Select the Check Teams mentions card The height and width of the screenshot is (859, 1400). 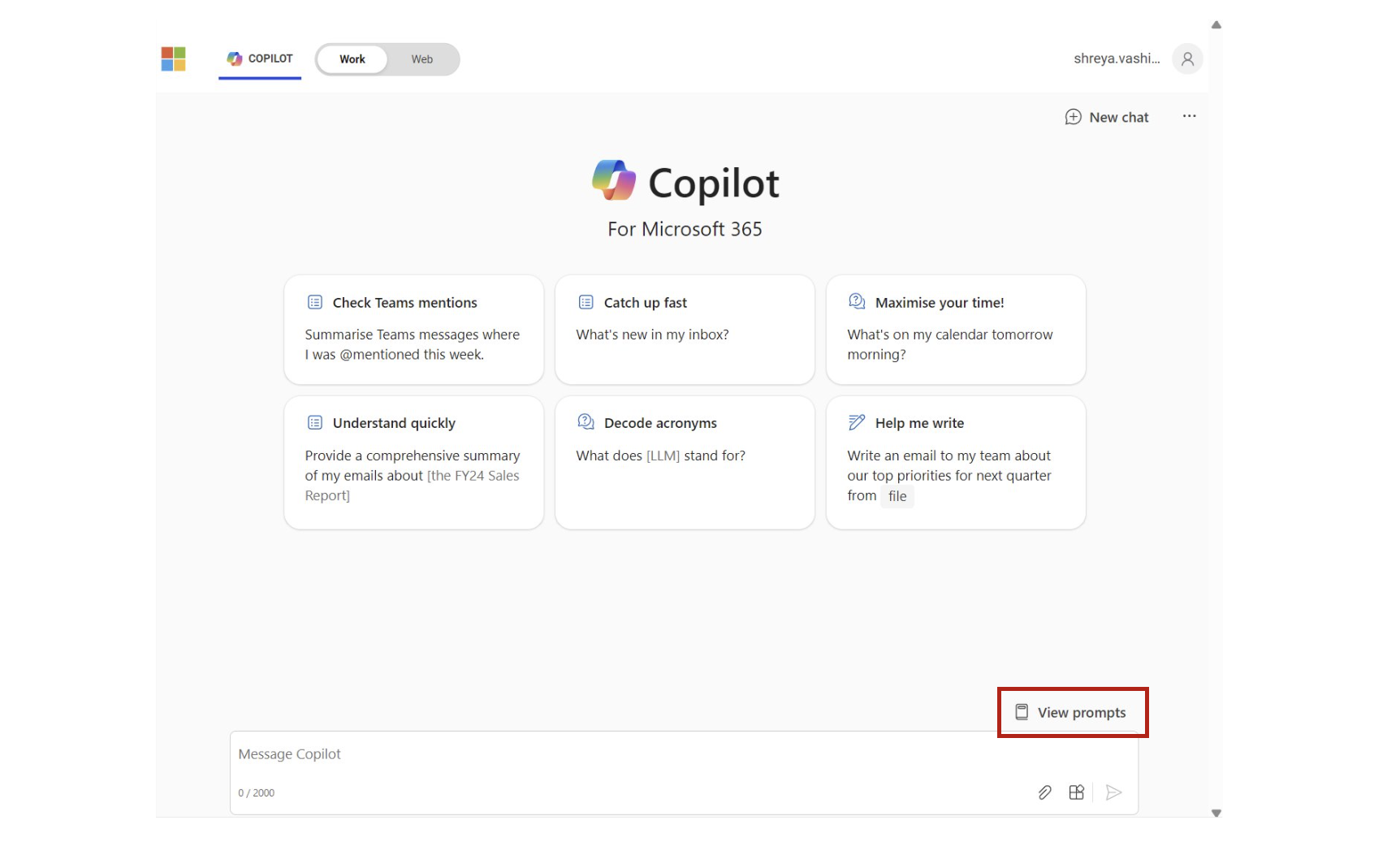tap(413, 329)
